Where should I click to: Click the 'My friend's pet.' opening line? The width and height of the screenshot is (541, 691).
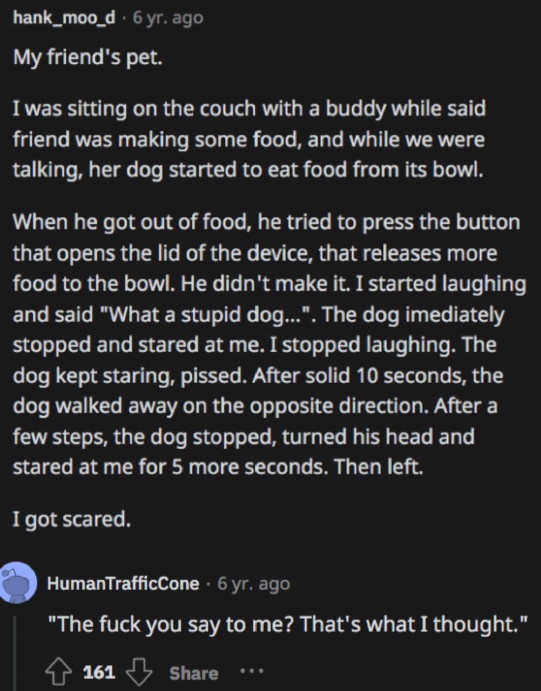click(x=88, y=57)
